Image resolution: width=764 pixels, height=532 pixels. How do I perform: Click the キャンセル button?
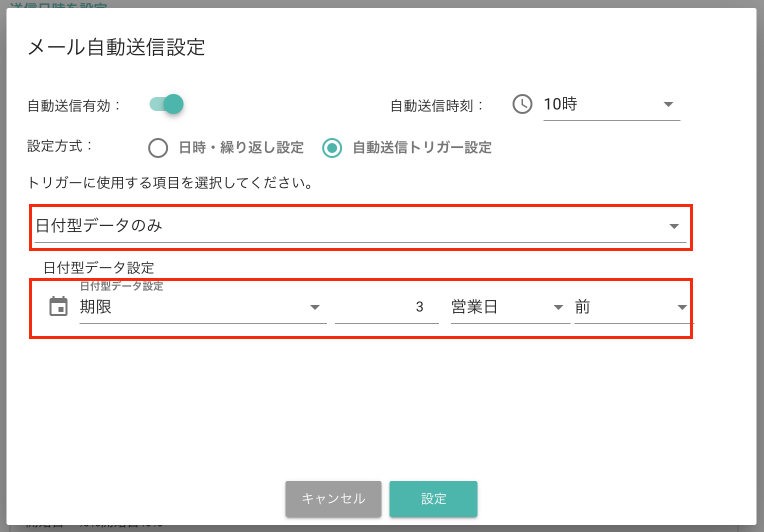pos(333,499)
